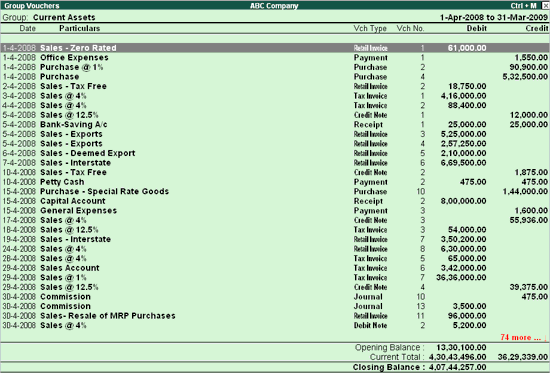
Task: Click the Ctrl + M shortcut label
Action: pos(523,6)
